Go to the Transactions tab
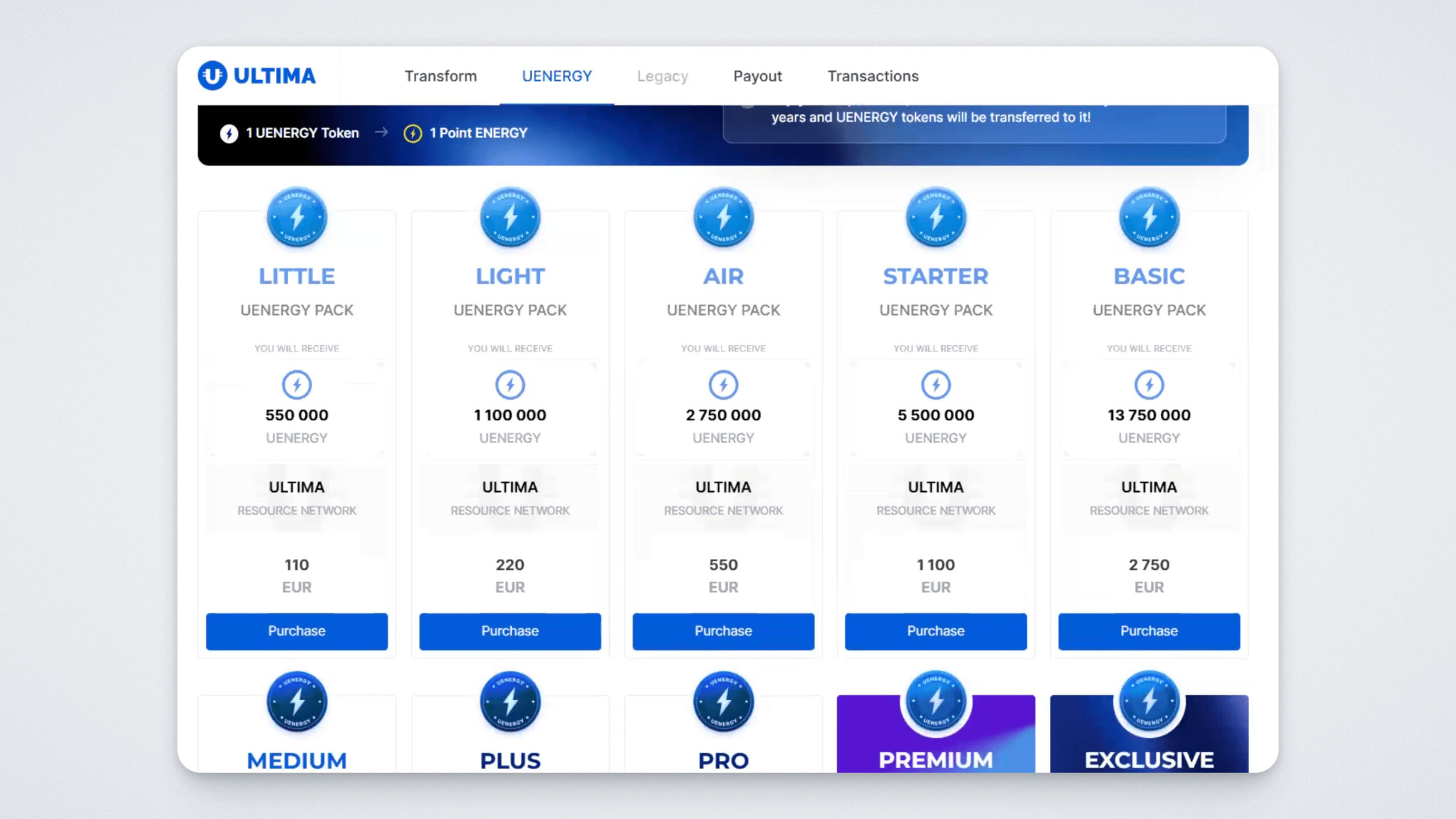The width and height of the screenshot is (1456, 819). tap(872, 76)
